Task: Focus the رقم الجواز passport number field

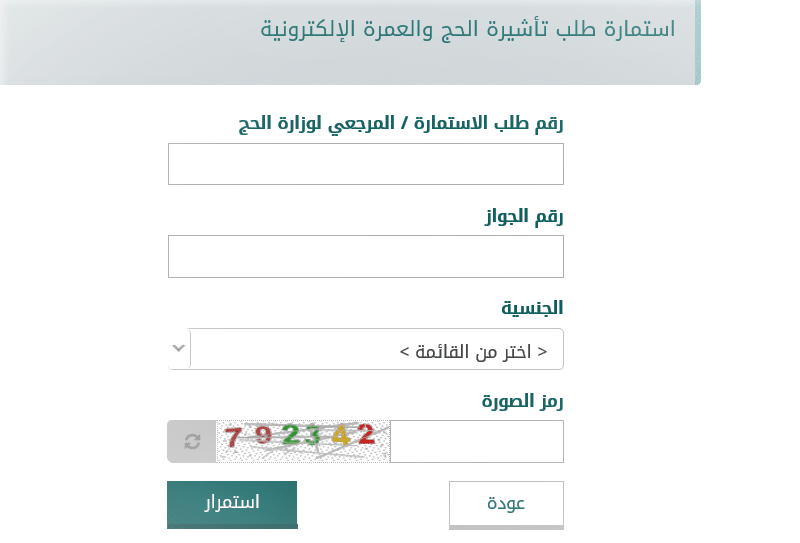Action: [366, 257]
